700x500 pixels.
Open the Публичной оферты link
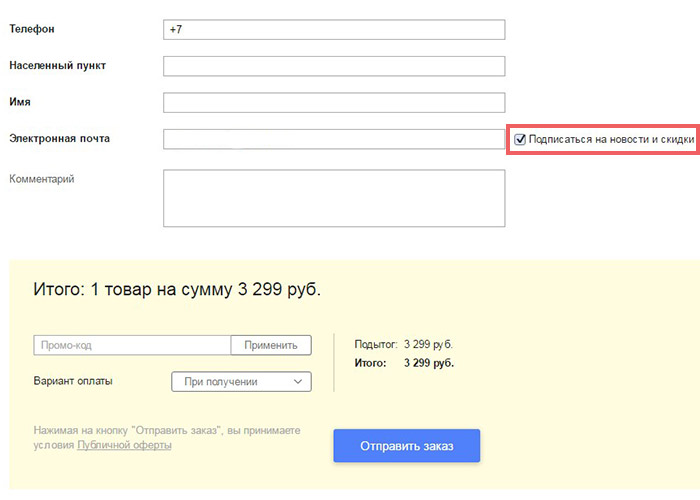click(124, 445)
